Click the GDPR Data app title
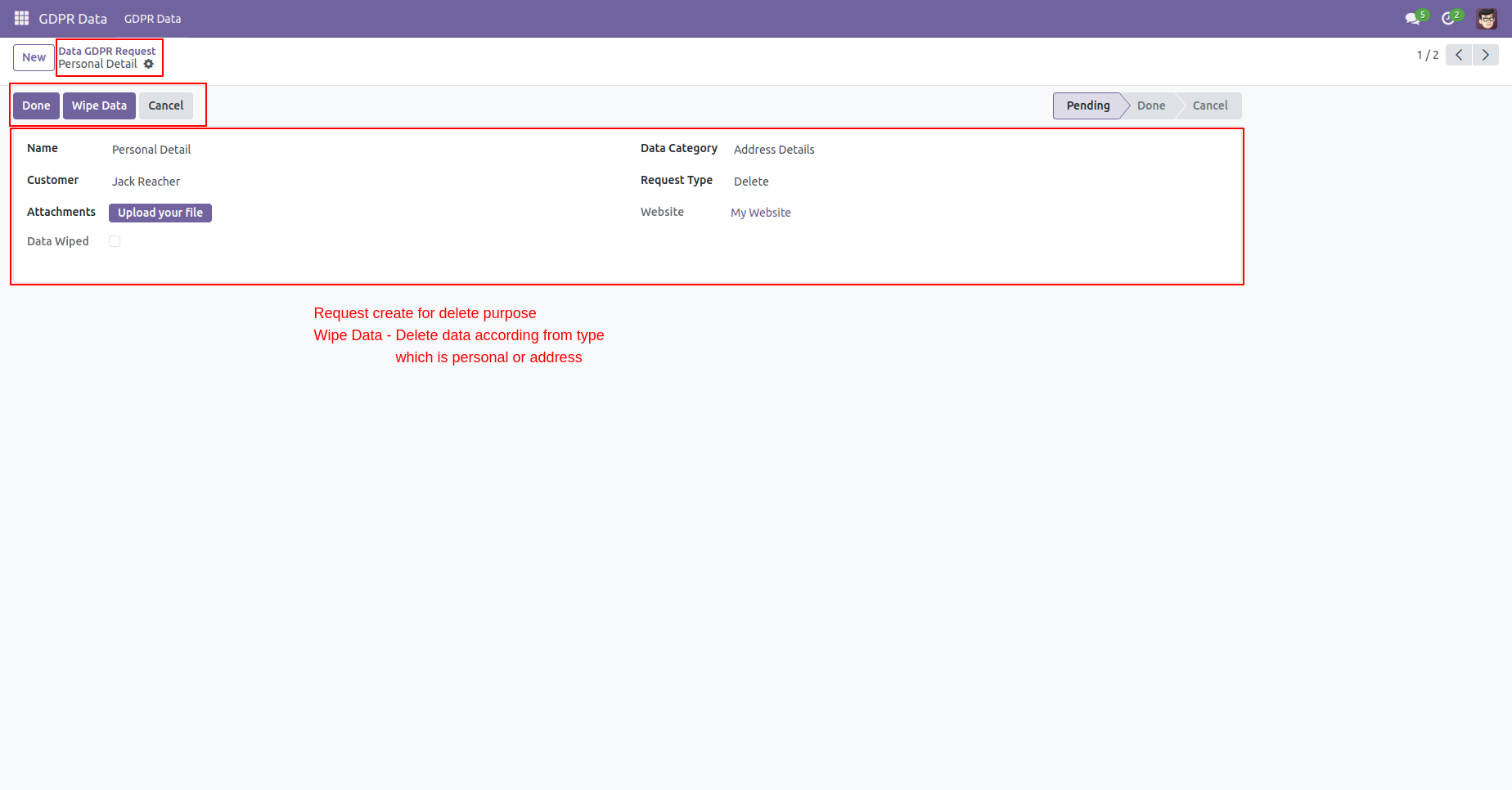 click(73, 19)
